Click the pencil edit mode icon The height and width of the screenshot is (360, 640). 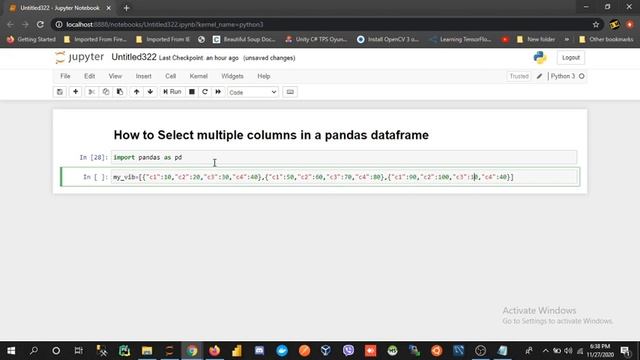click(539, 76)
